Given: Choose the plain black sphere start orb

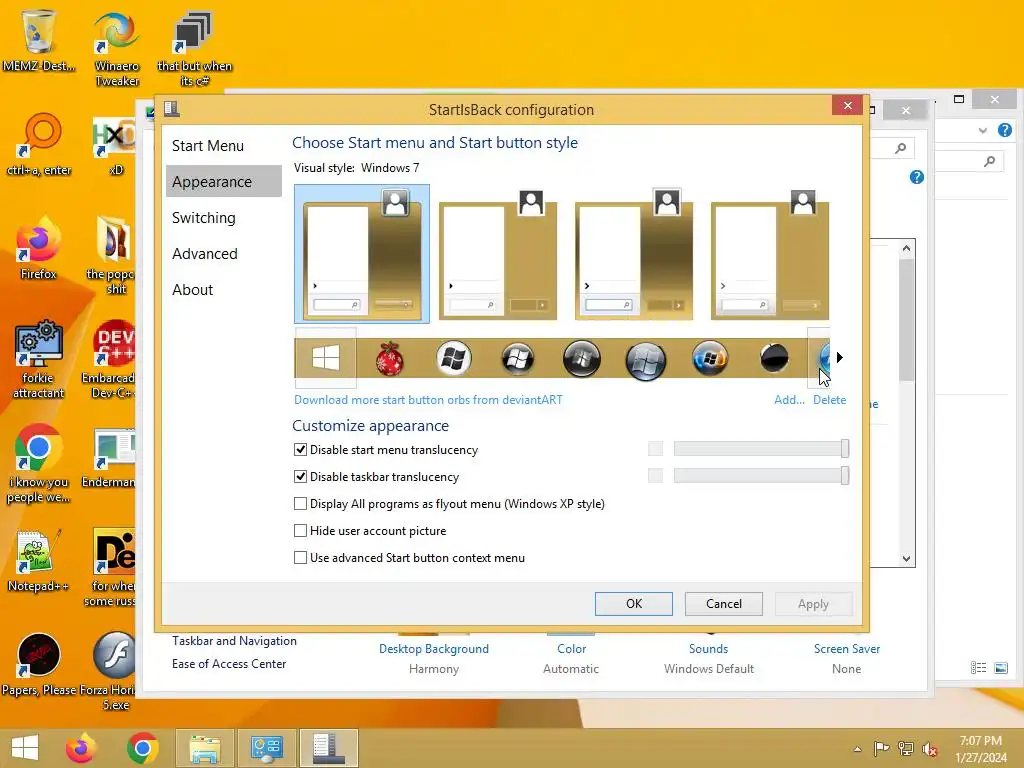Looking at the screenshot, I should (774, 359).
